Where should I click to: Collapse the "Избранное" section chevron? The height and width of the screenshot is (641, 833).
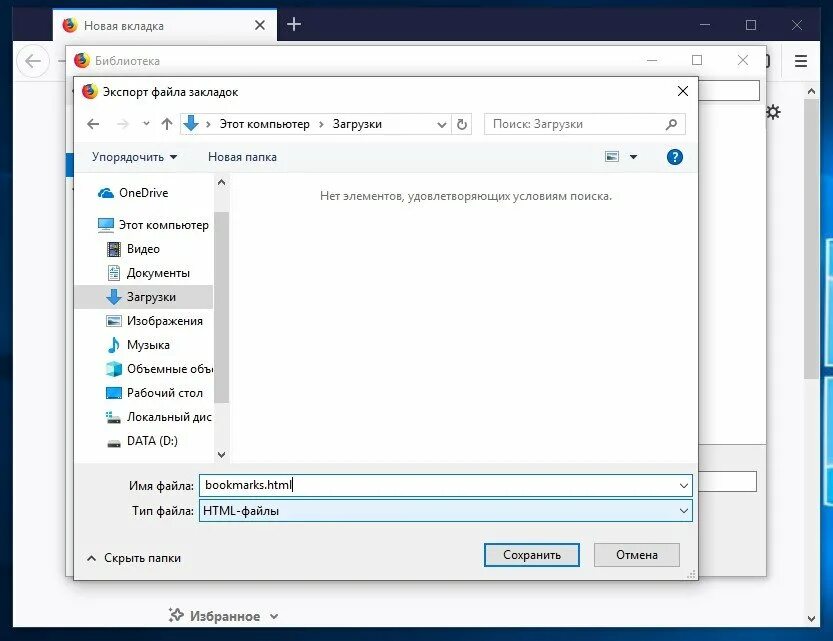[274, 617]
